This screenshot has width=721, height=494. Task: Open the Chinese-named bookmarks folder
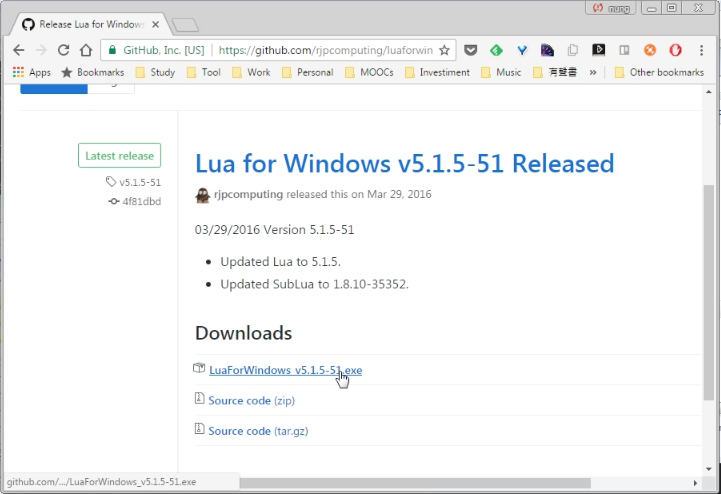(x=555, y=72)
